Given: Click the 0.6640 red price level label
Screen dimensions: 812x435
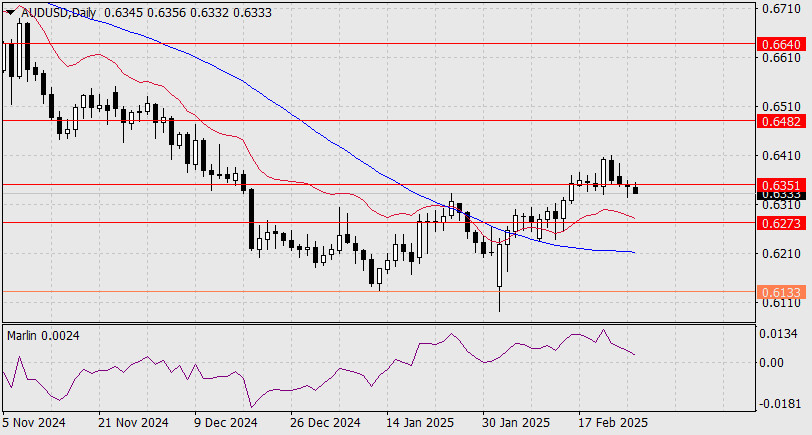Looking at the screenshot, I should [782, 44].
